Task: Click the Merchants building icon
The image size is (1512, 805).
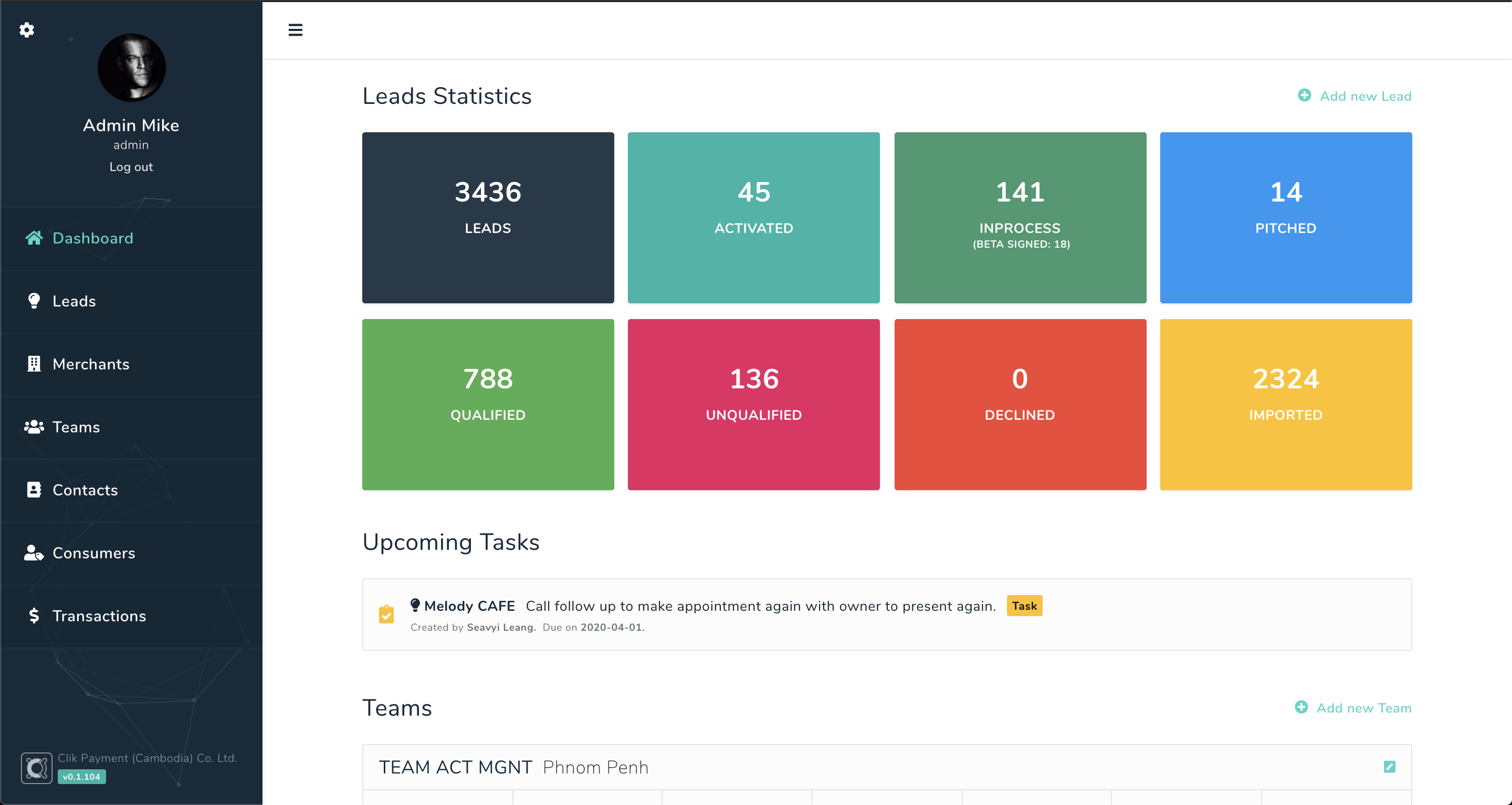Action: (34, 364)
